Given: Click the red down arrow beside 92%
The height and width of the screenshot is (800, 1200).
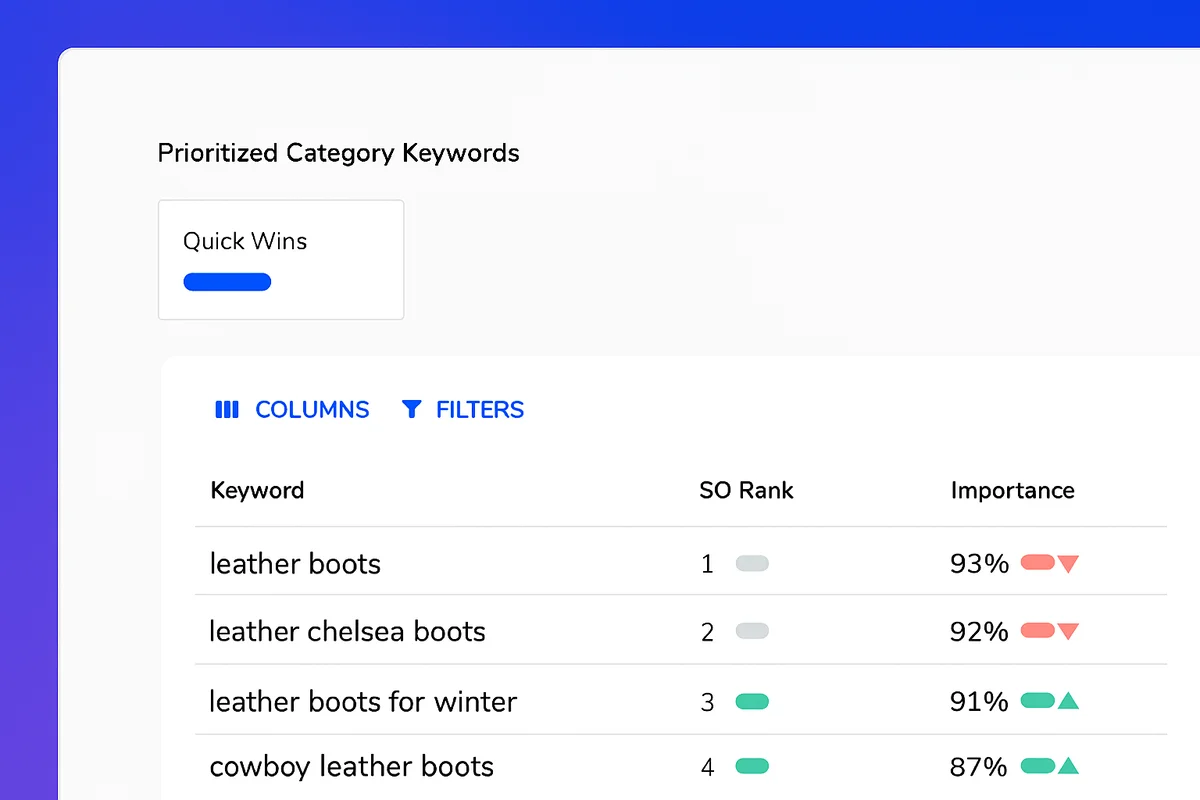Looking at the screenshot, I should point(1068,632).
